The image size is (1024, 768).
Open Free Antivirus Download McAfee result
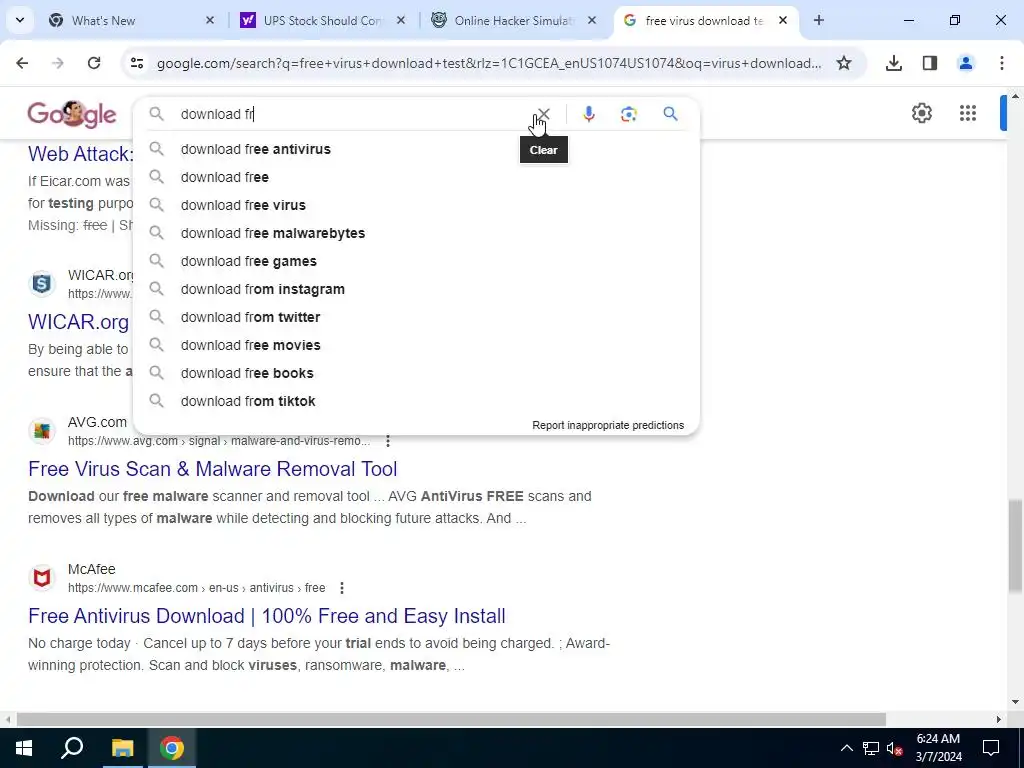pos(267,616)
